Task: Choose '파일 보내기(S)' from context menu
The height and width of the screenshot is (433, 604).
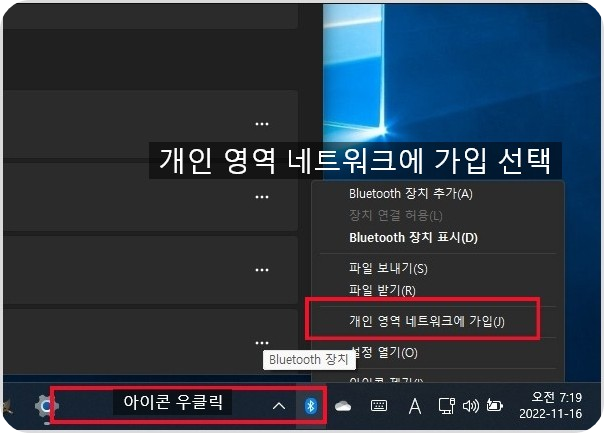Action: pyautogui.click(x=388, y=269)
